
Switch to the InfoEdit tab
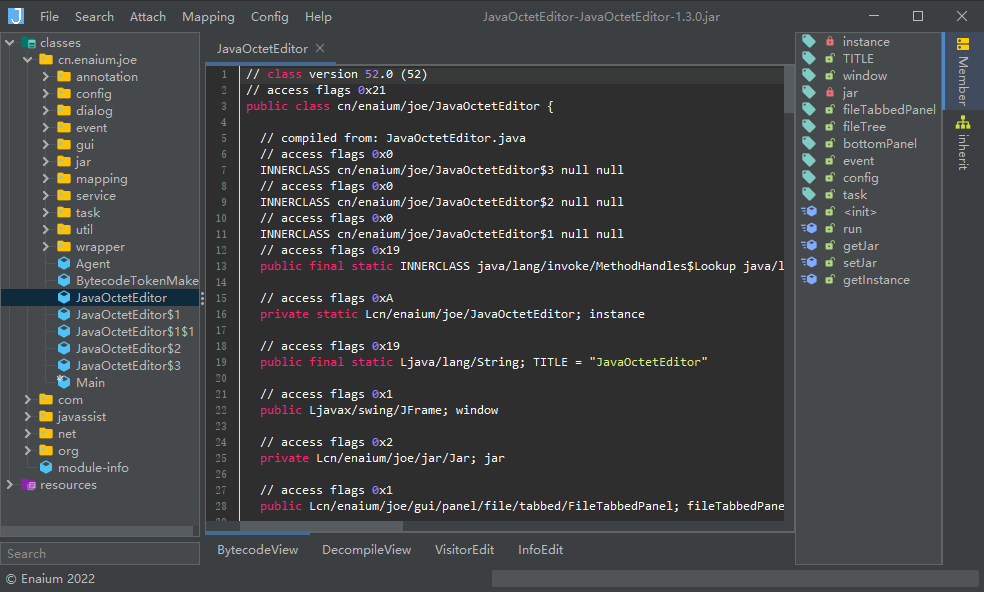click(540, 550)
